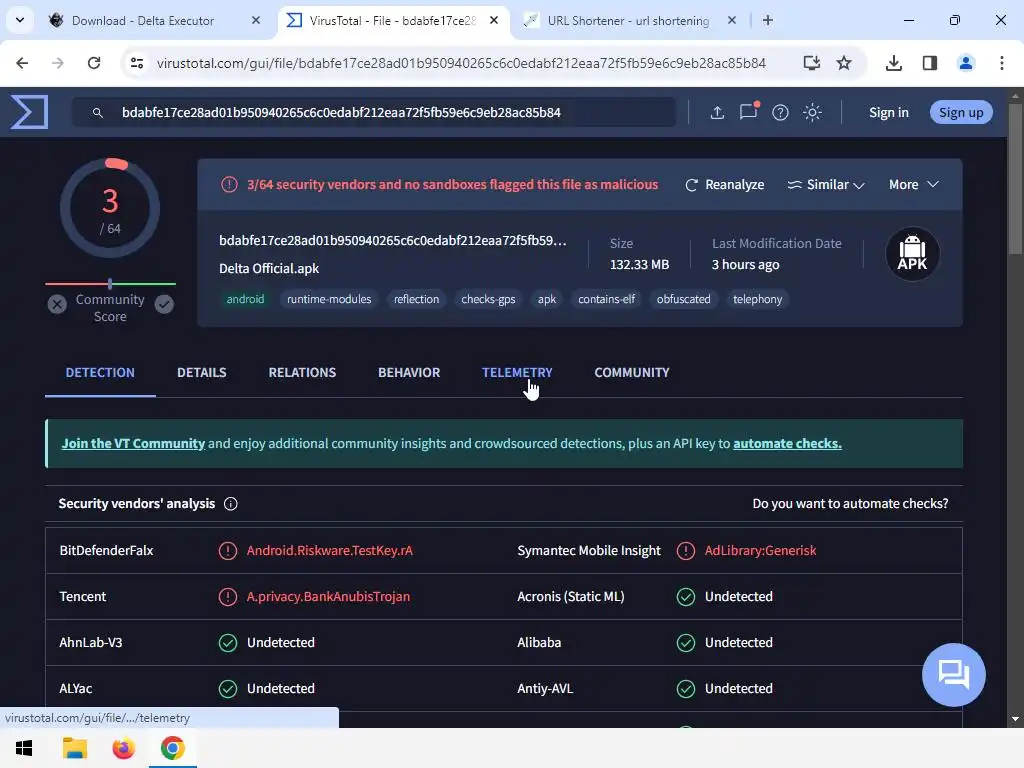
Task: Vote positive with community checkmark icon
Action: [164, 304]
